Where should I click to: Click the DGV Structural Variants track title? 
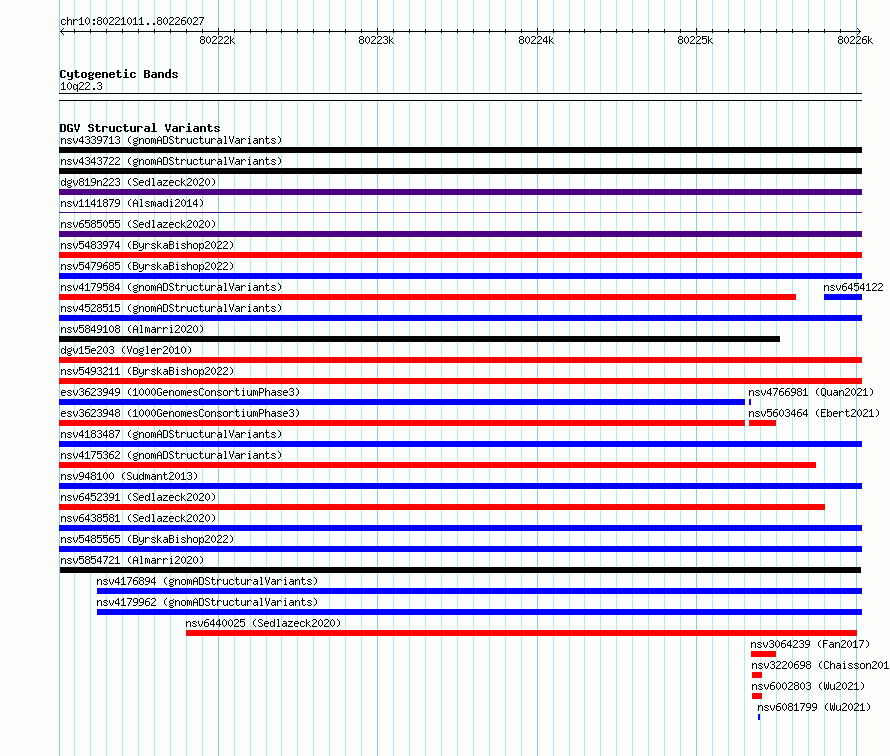tap(140, 128)
